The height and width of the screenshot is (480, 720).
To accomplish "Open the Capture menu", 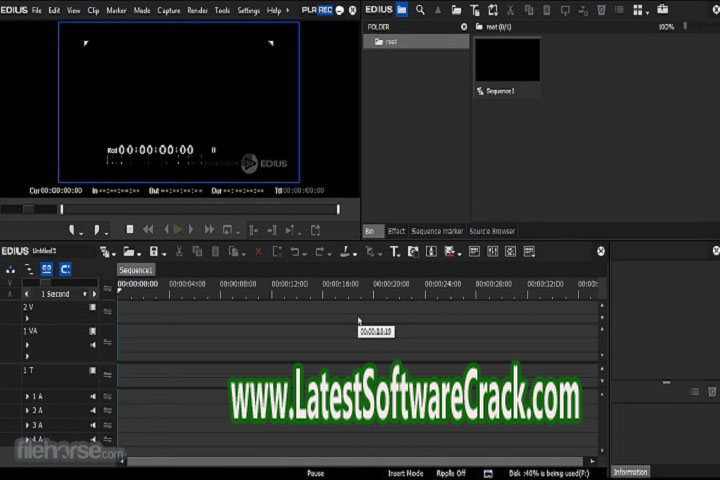I will click(x=169, y=10).
